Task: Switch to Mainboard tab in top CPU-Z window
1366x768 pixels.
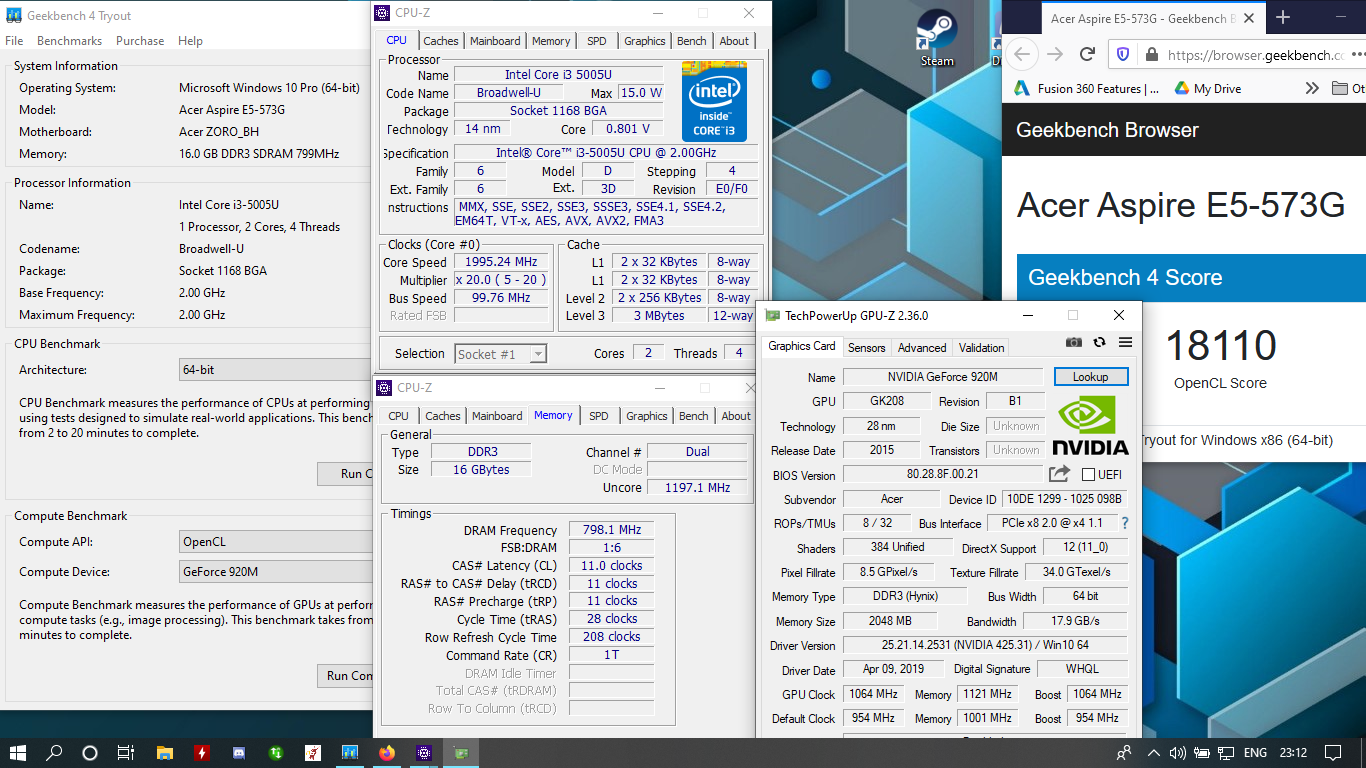Action: point(495,41)
